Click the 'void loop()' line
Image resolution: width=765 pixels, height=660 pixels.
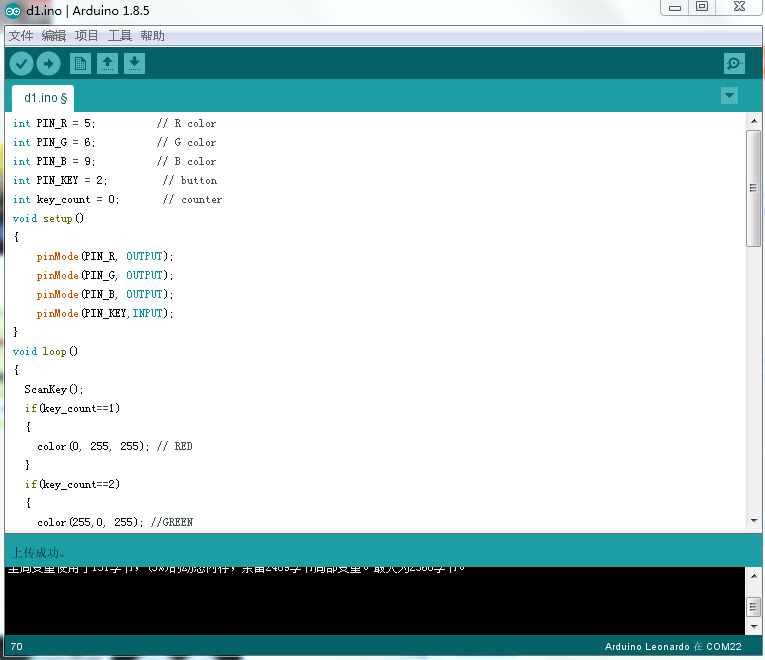pyautogui.click(x=45, y=352)
